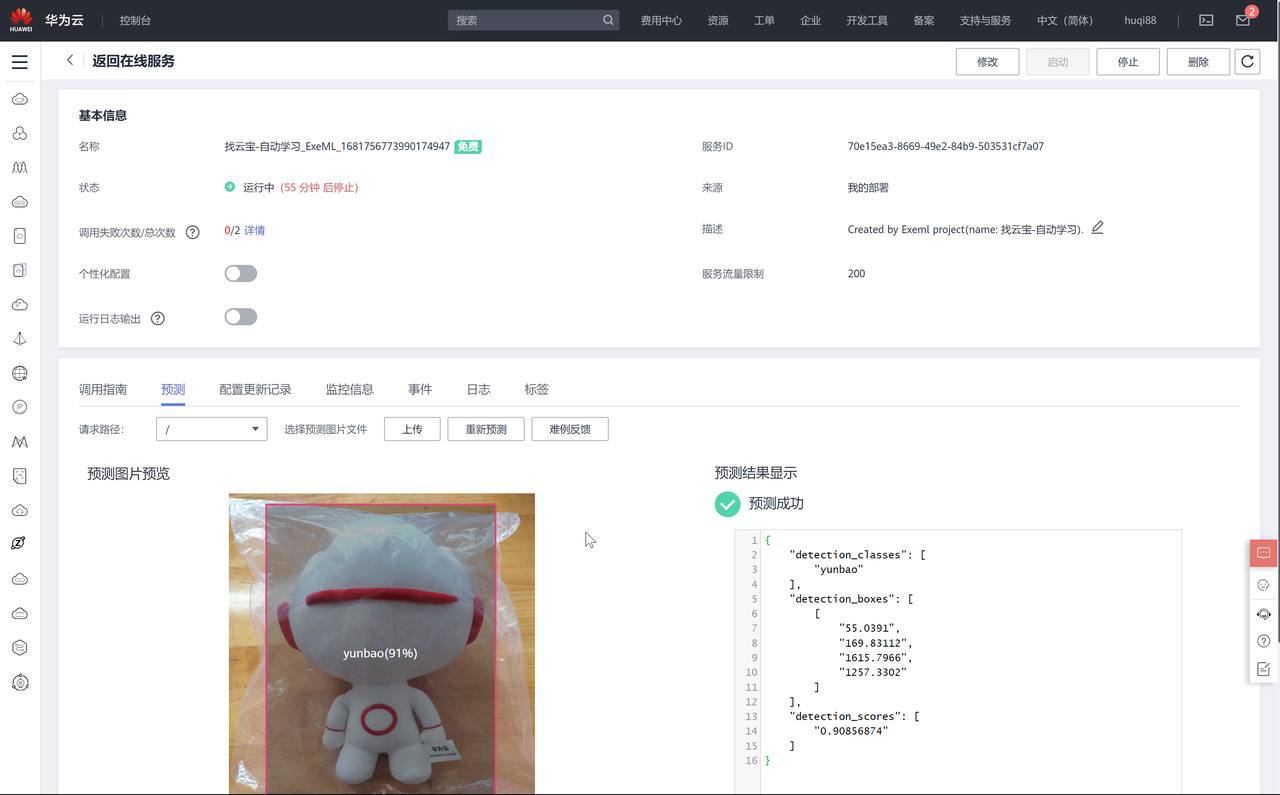Open the bold Z planet sidebar icon
The width and height of the screenshot is (1280, 795).
coord(20,543)
